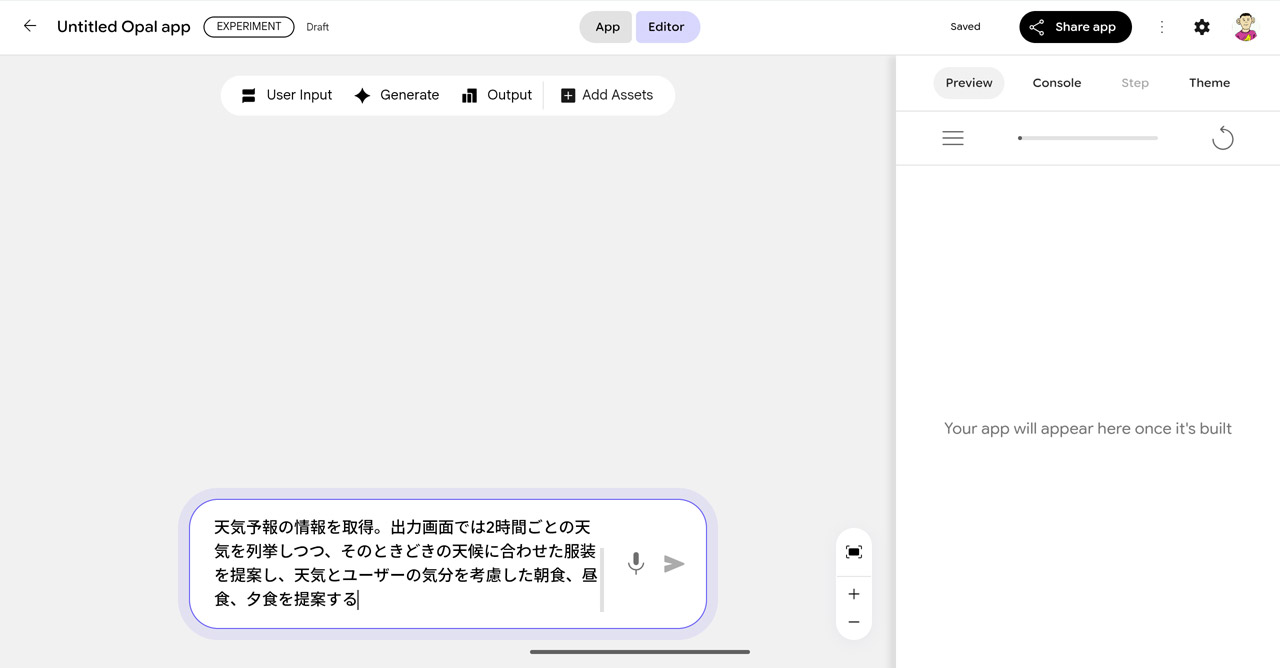
Task: Add a User Input node
Action: [285, 94]
